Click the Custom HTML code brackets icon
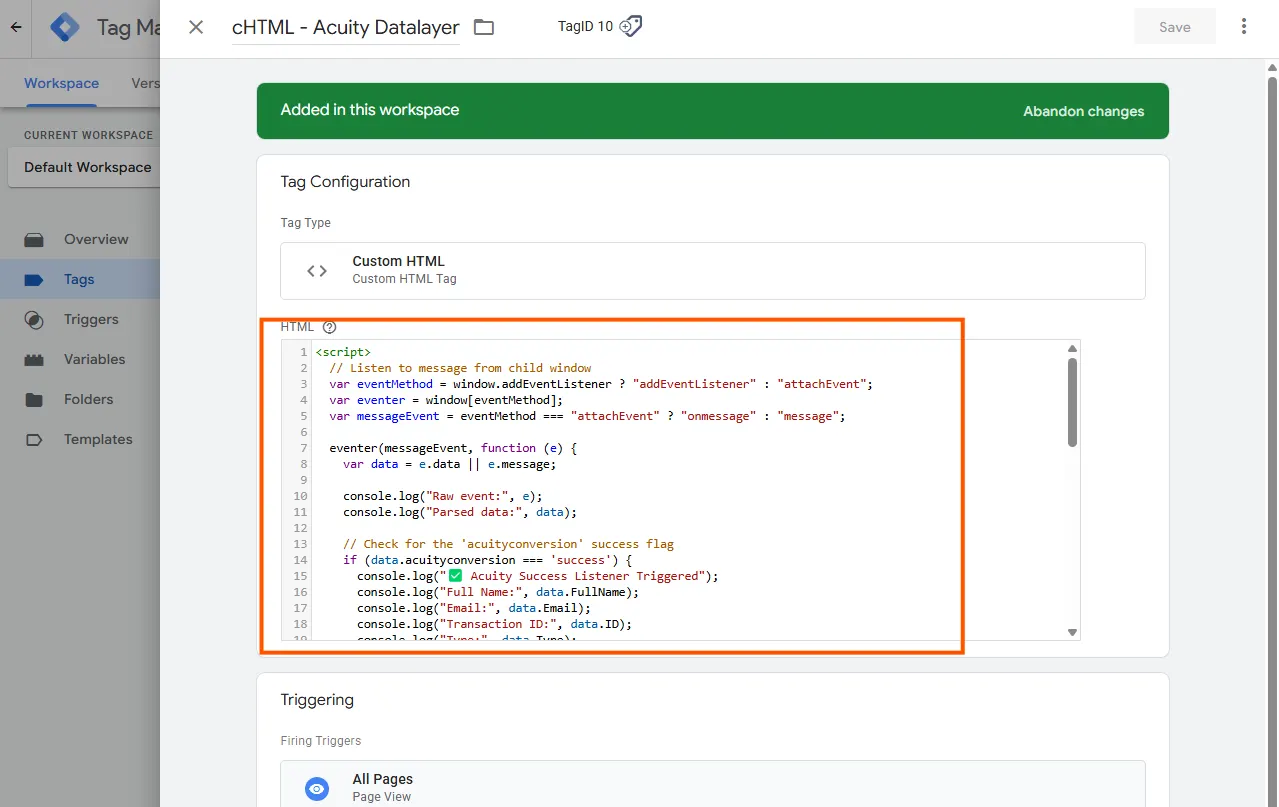The image size is (1279, 807). pyautogui.click(x=317, y=270)
